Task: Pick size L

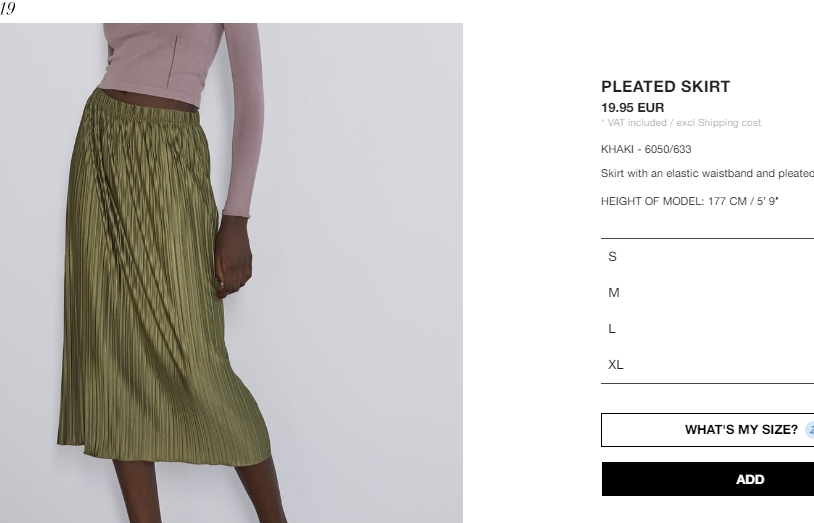Action: [x=708, y=329]
